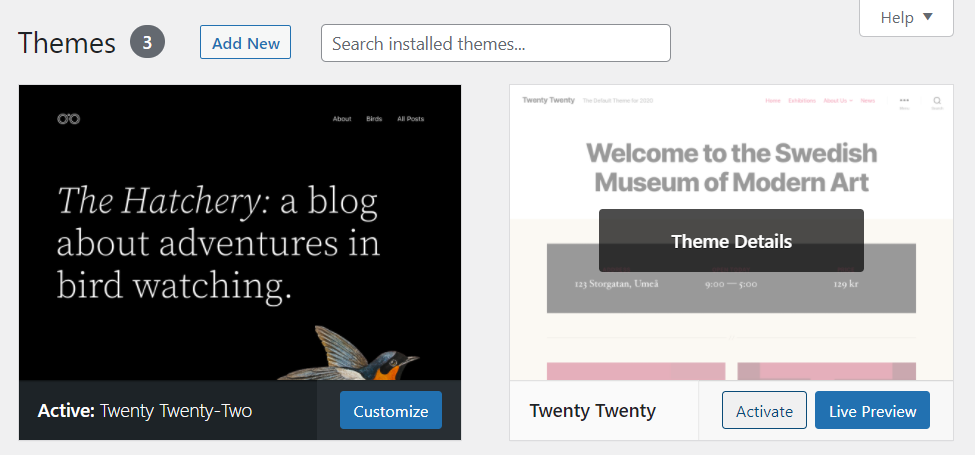Click News link in Twenty Twenty preview
975x455 pixels.
click(867, 101)
